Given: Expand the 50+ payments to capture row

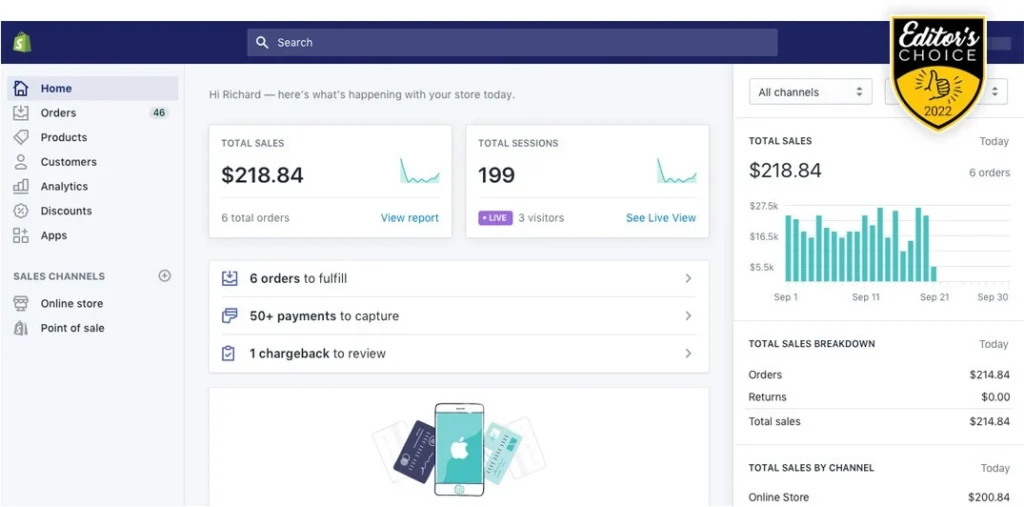Looking at the screenshot, I should [x=458, y=316].
